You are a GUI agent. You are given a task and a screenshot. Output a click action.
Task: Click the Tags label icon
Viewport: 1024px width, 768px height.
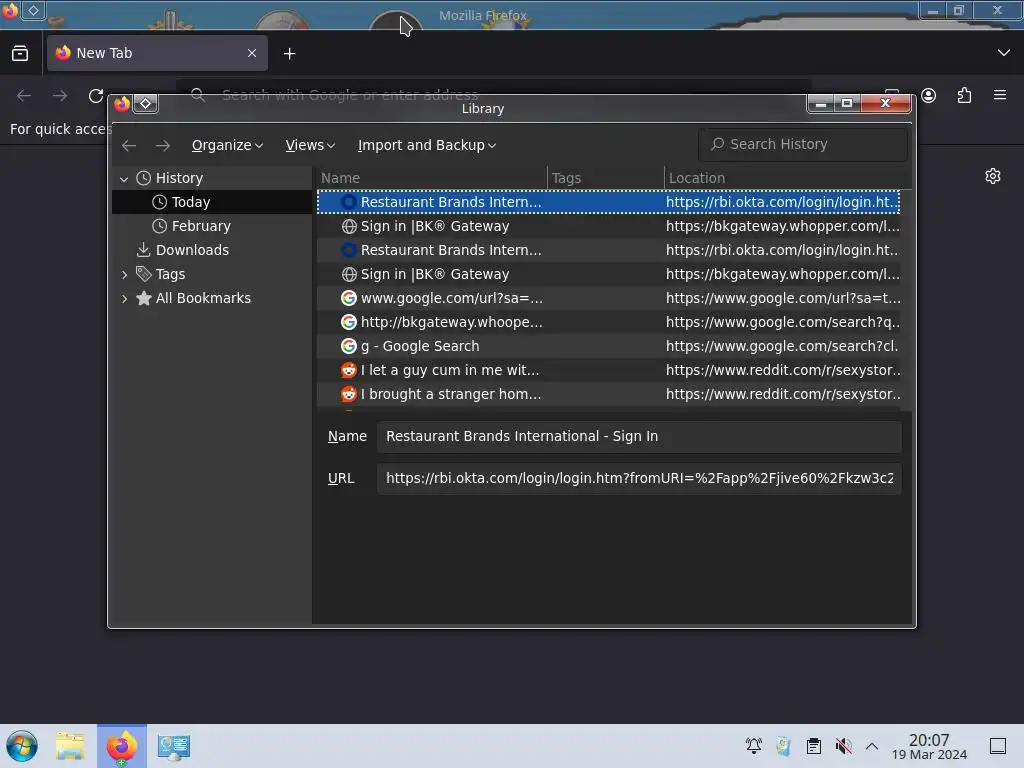(144, 274)
